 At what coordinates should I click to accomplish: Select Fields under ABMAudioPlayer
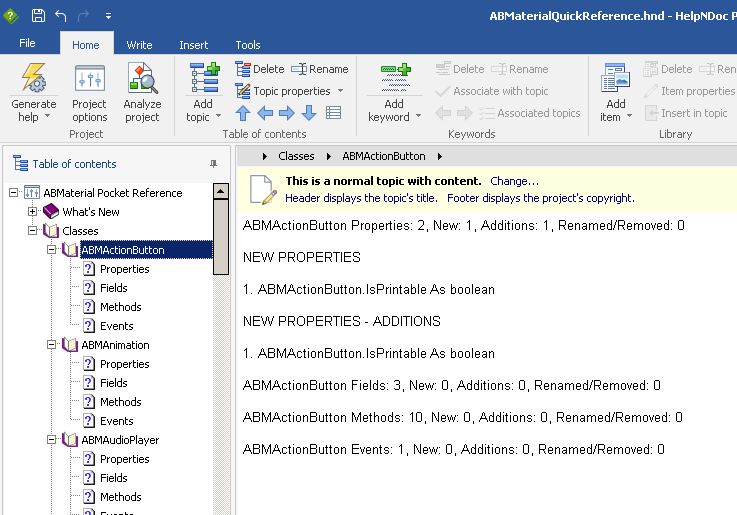113,477
